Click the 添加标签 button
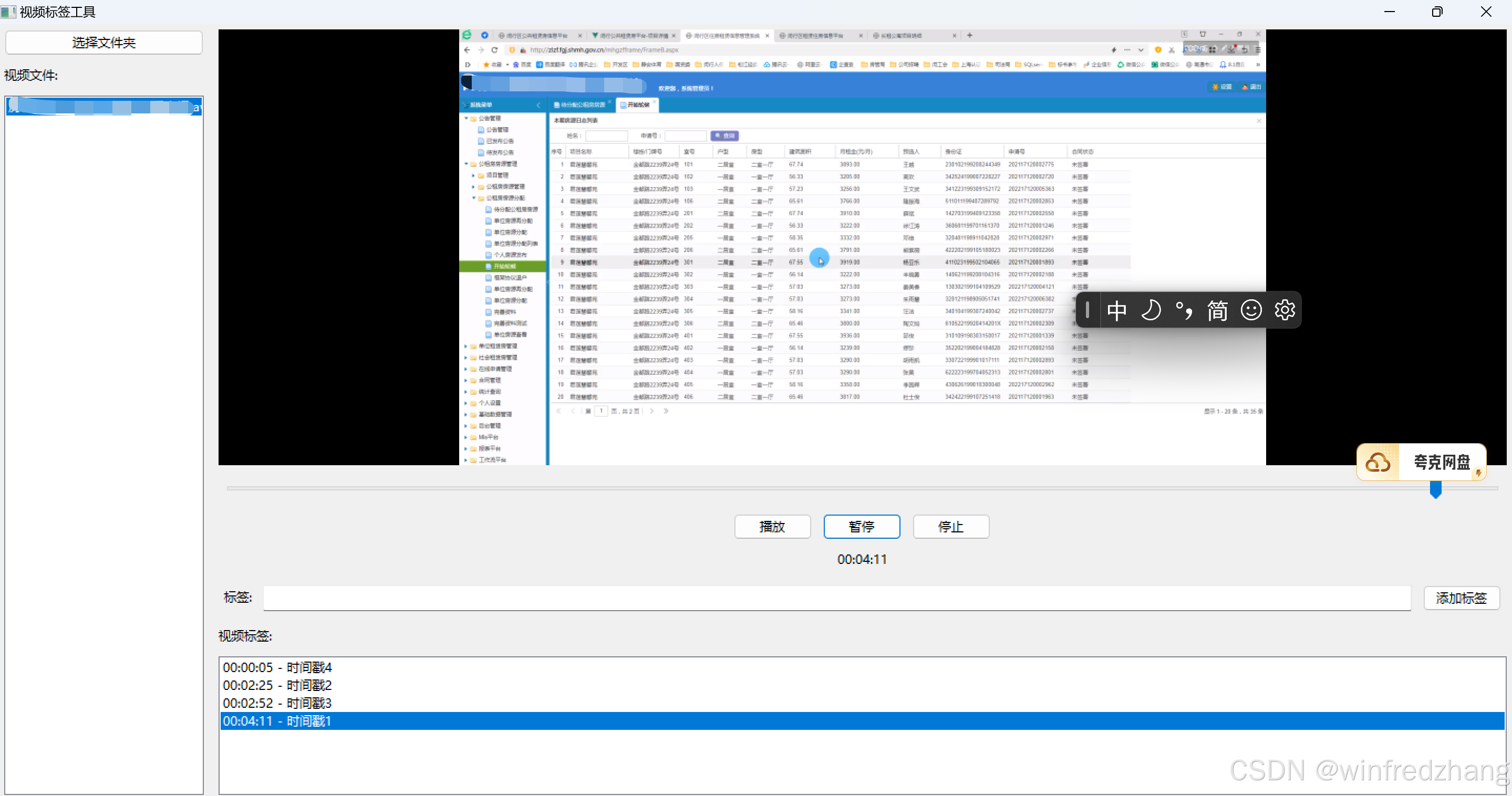The height and width of the screenshot is (796, 1512). (1461, 598)
